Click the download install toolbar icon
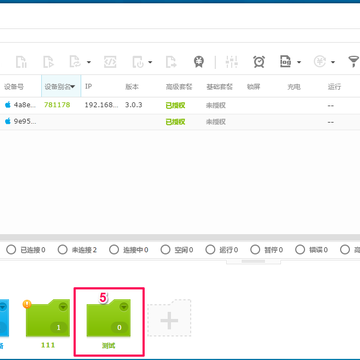The width and height of the screenshot is (360, 360). pos(138,62)
